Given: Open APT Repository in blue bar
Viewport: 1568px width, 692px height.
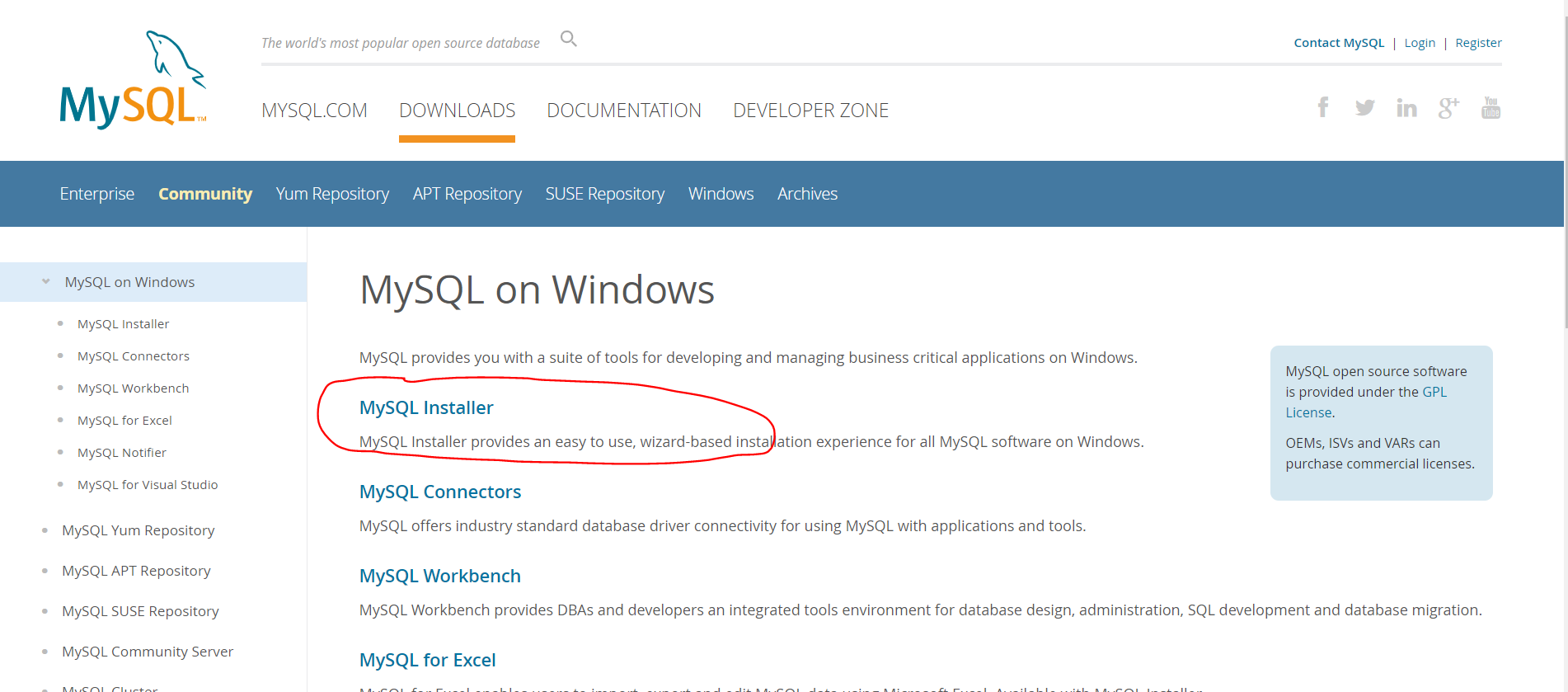Looking at the screenshot, I should 467,194.
